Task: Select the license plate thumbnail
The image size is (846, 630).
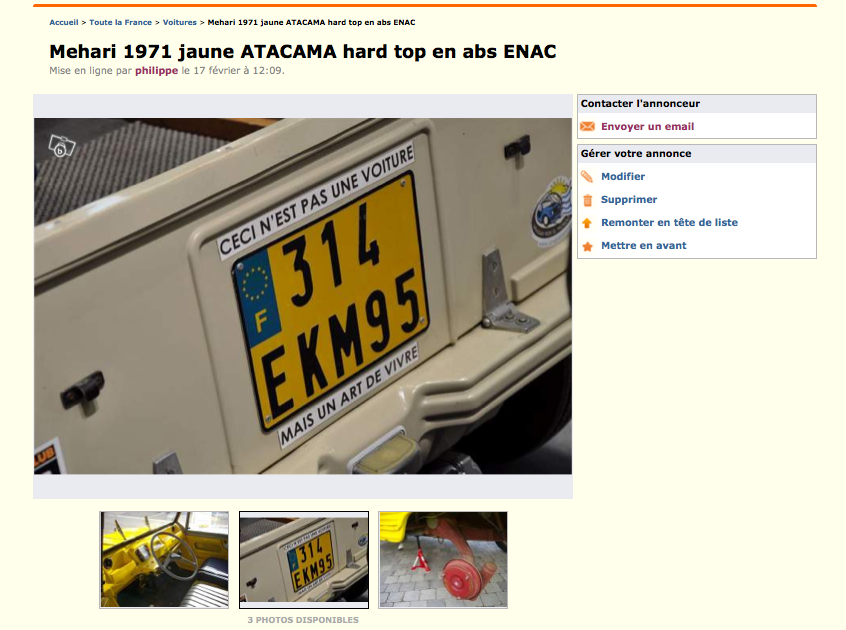Action: click(304, 560)
